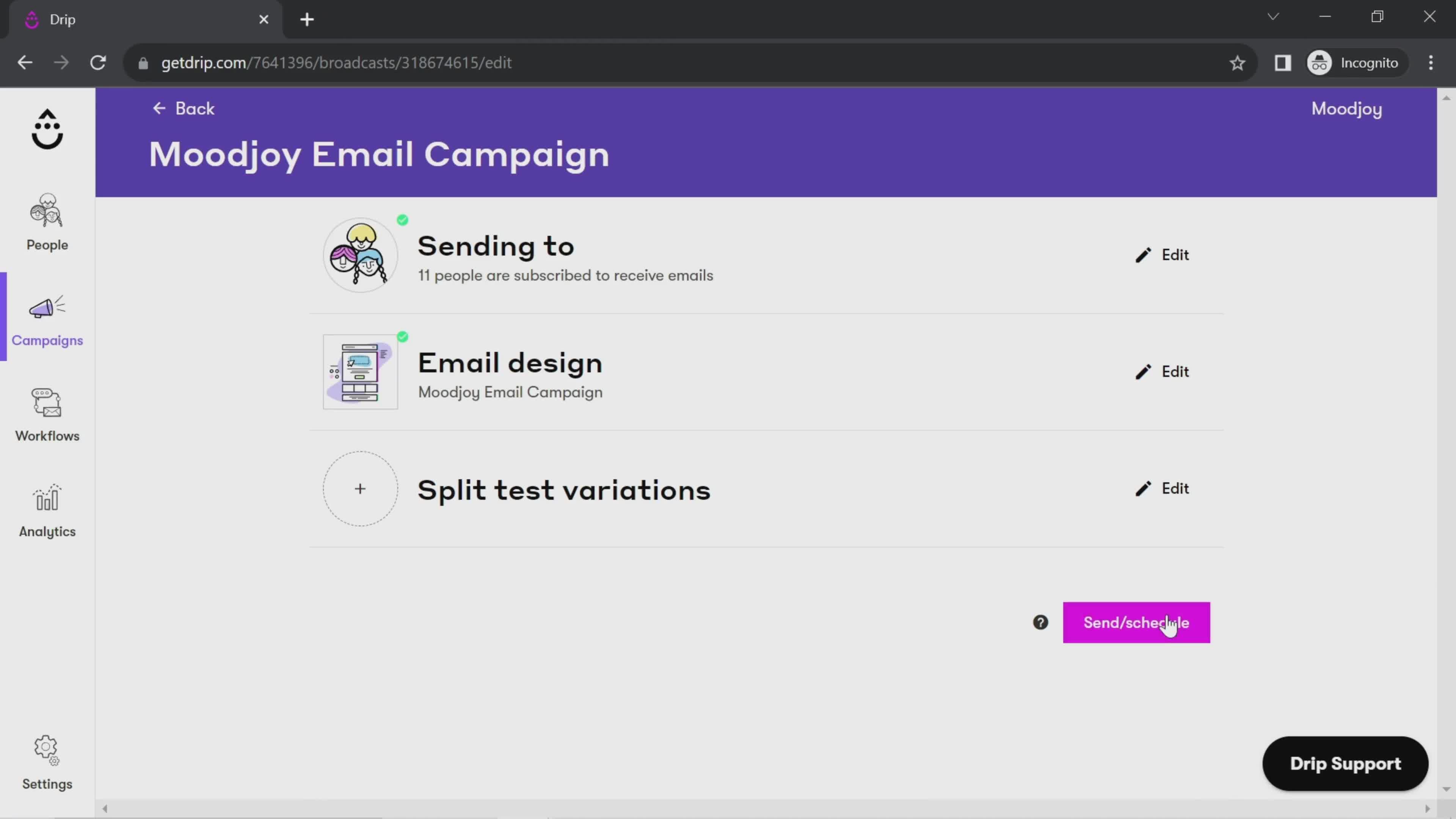
Task: Open the Workflows section
Action: click(x=47, y=413)
